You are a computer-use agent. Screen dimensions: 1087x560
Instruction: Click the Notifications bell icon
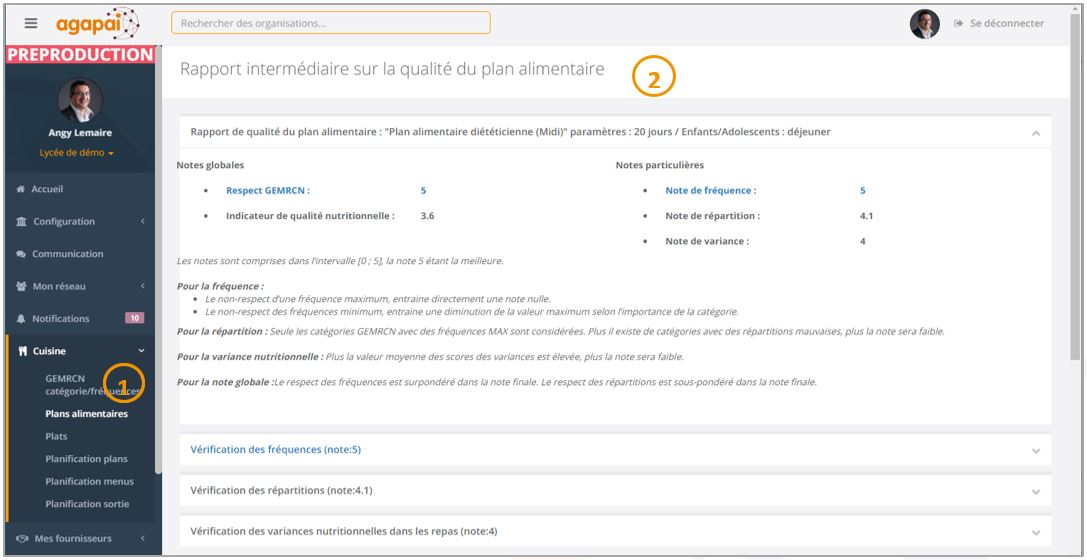[21, 319]
